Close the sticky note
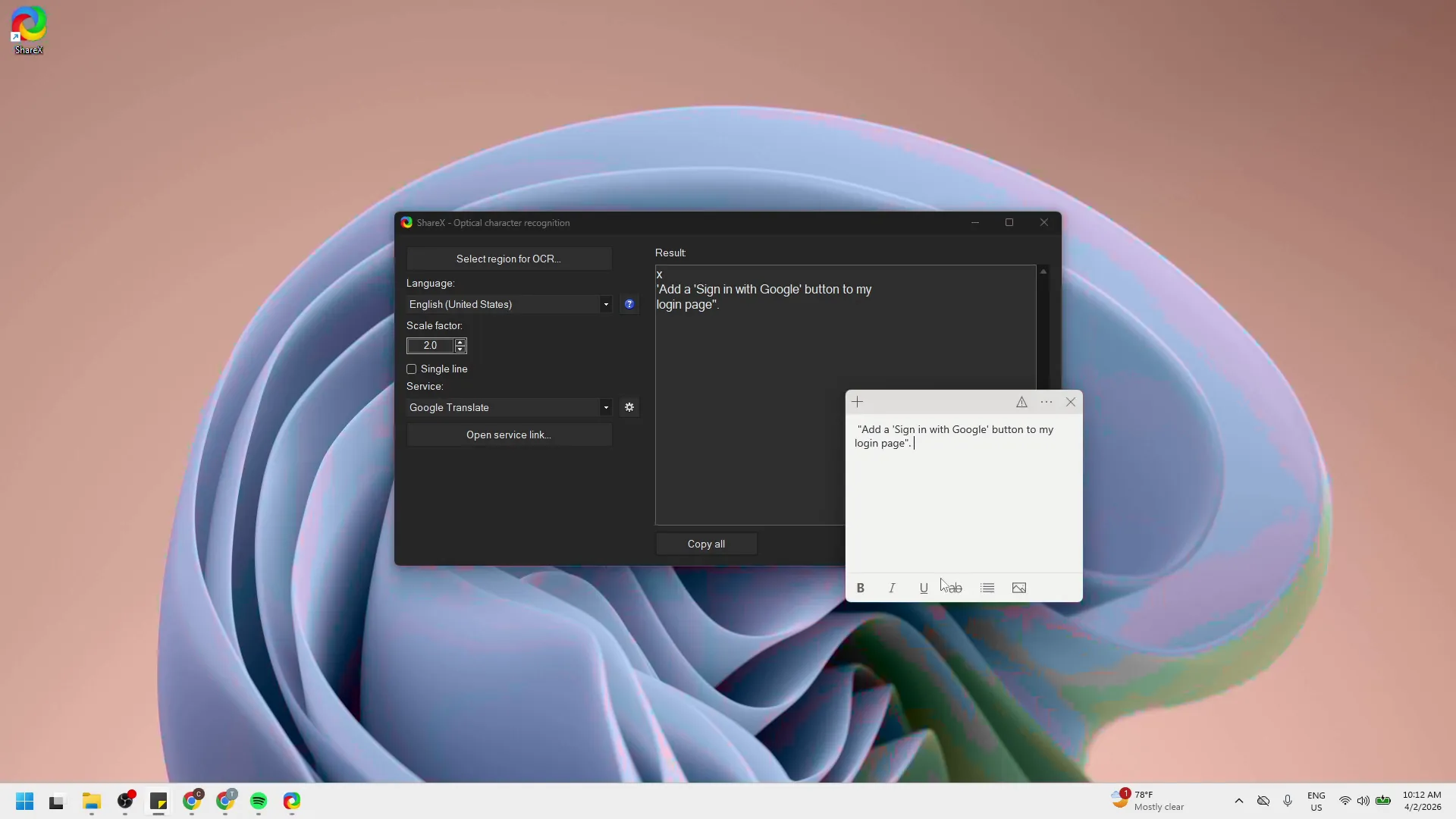The image size is (1456, 819). coord(1071,402)
